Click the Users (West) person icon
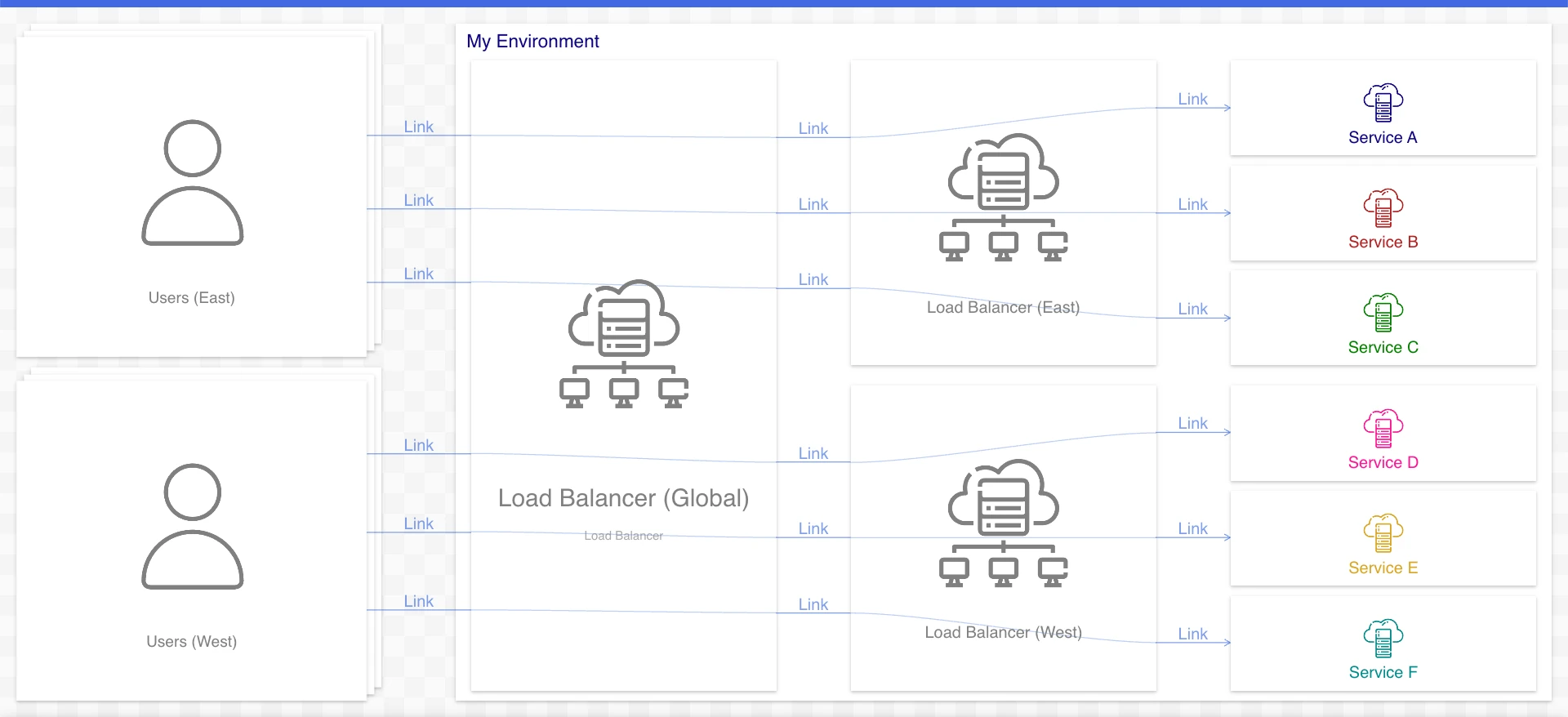Screen dimensions: 1568x717 [192, 527]
